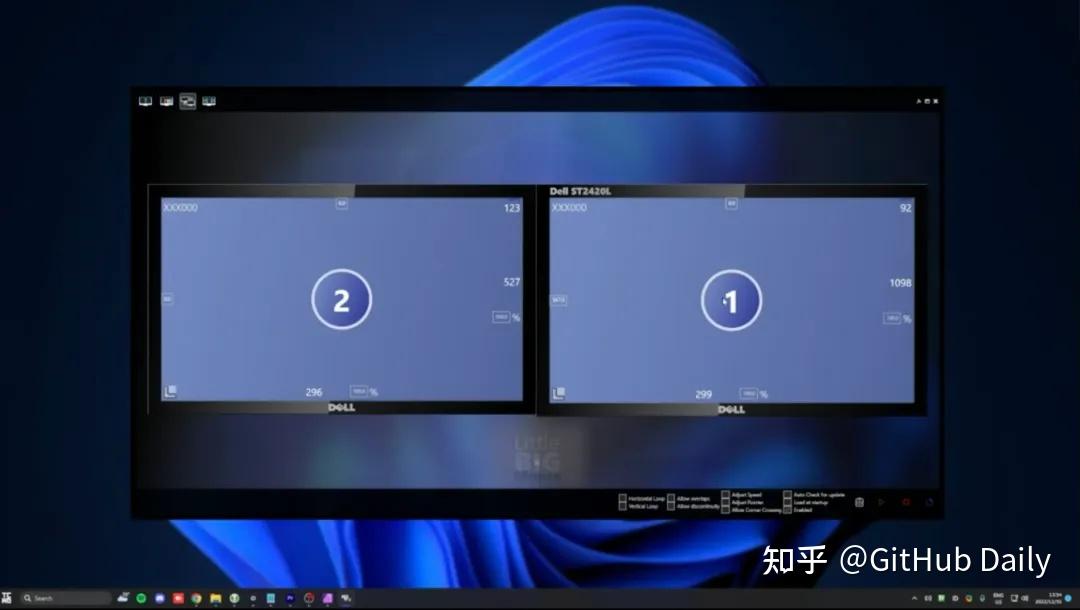
Task: Toggle the Vertical Loop checkbox
Action: pos(623,506)
